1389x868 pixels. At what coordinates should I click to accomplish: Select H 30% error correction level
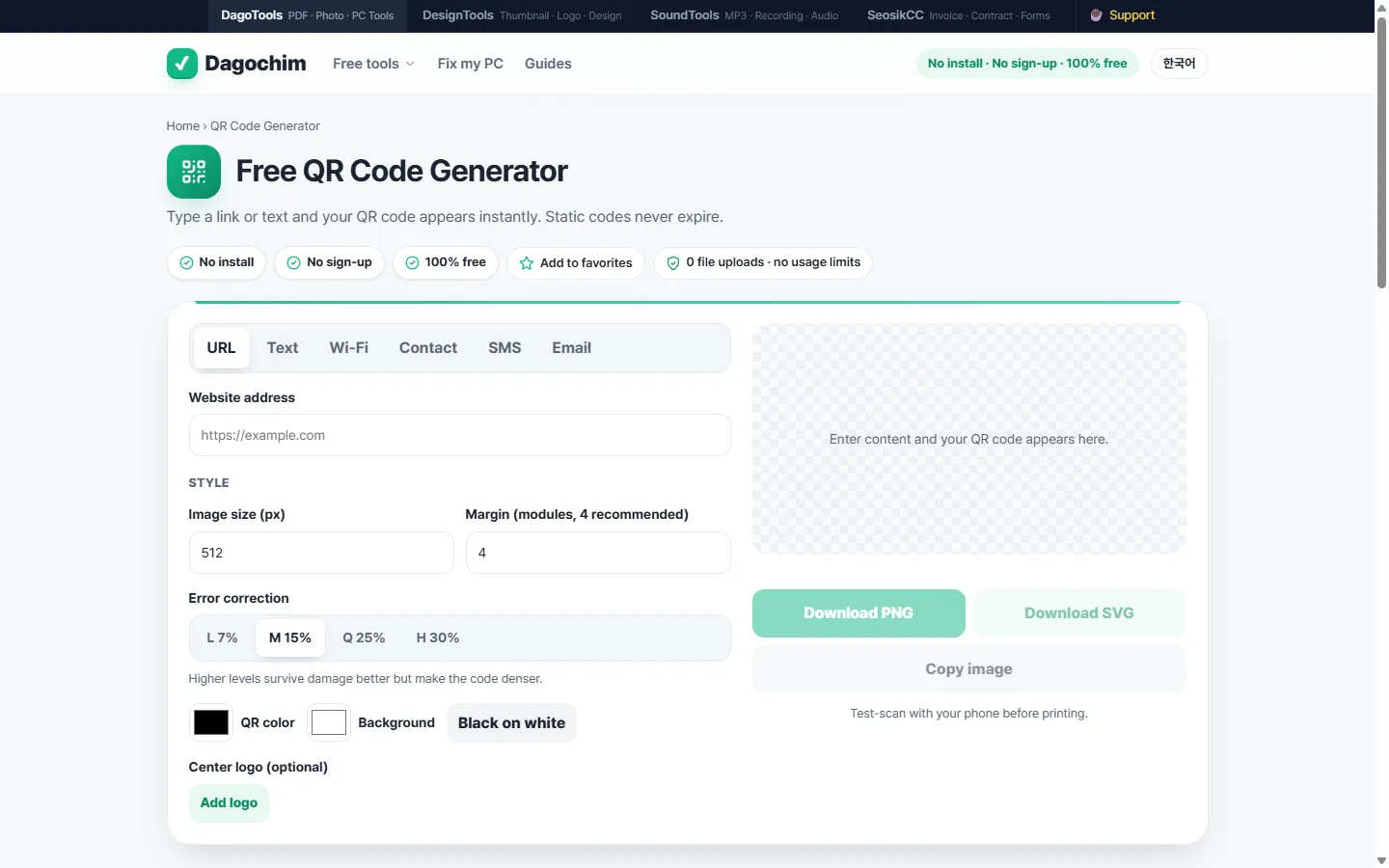point(438,637)
